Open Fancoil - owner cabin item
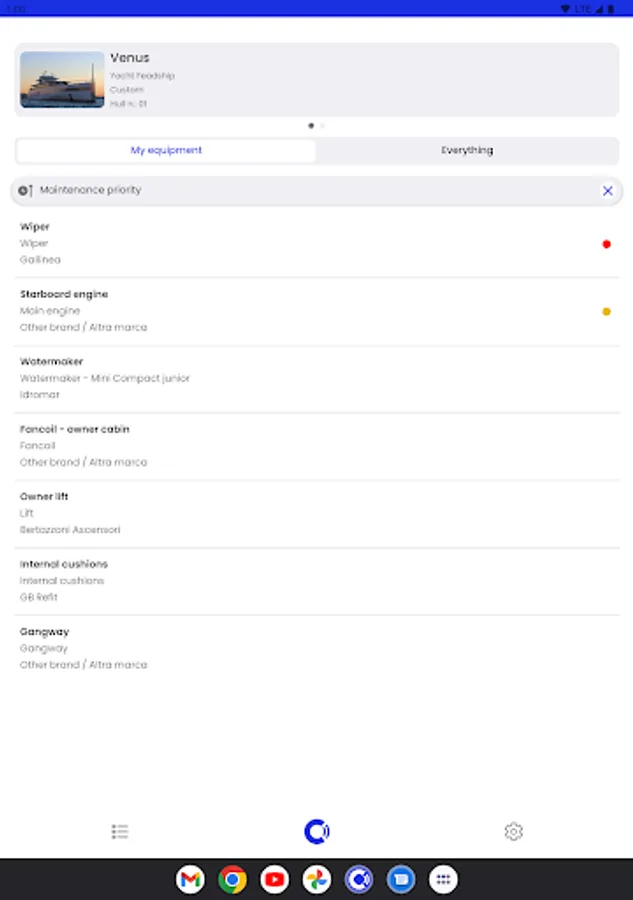 click(300, 445)
